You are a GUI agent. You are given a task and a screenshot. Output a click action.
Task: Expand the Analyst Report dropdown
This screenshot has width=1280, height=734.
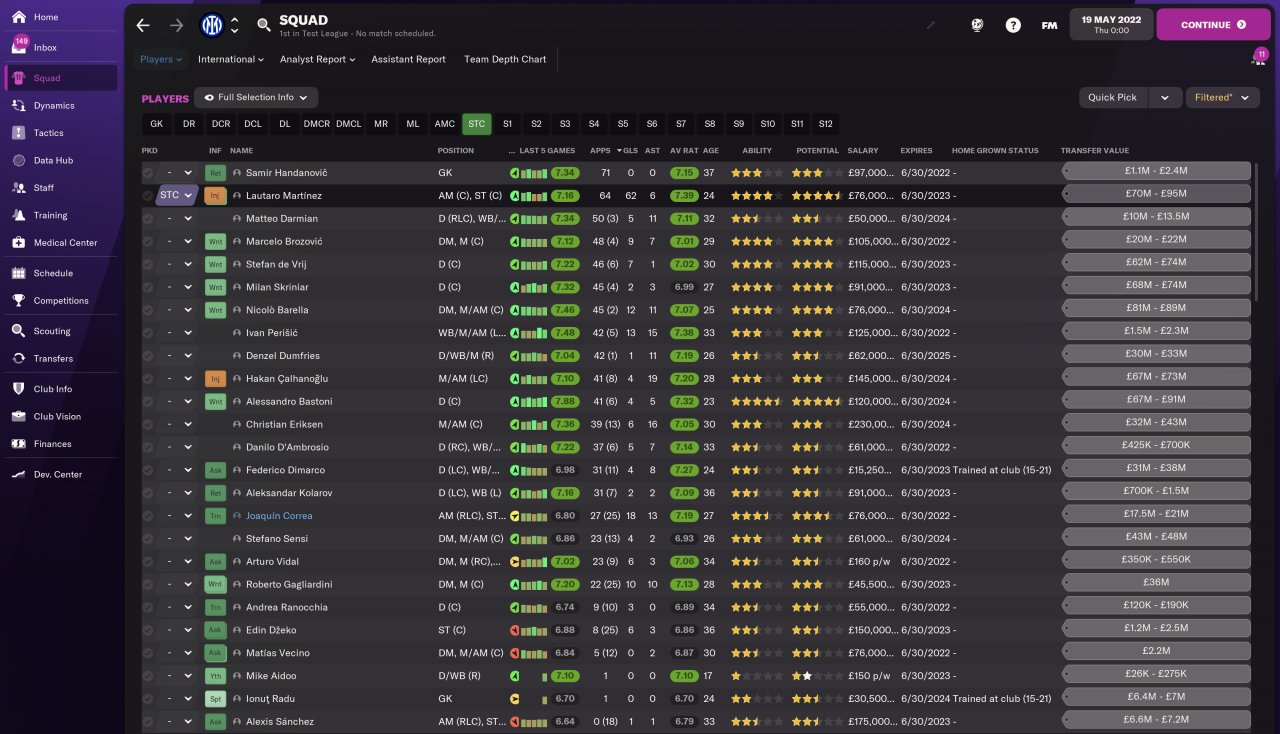pos(318,59)
